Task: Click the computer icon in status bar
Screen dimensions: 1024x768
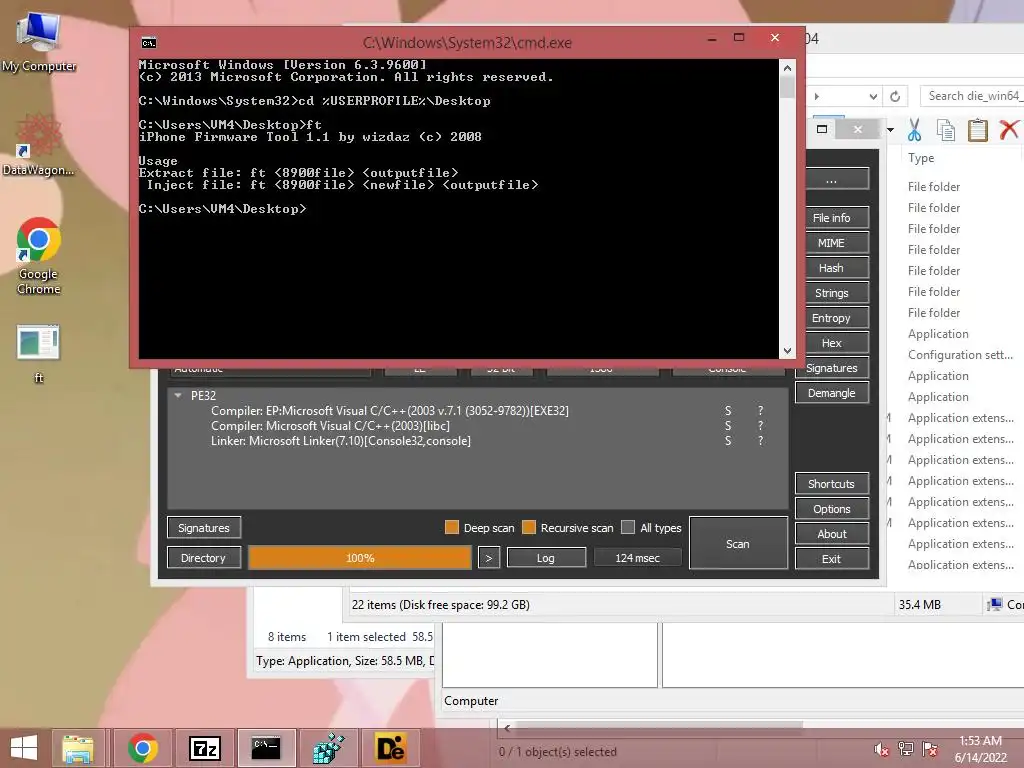Action: (x=994, y=605)
